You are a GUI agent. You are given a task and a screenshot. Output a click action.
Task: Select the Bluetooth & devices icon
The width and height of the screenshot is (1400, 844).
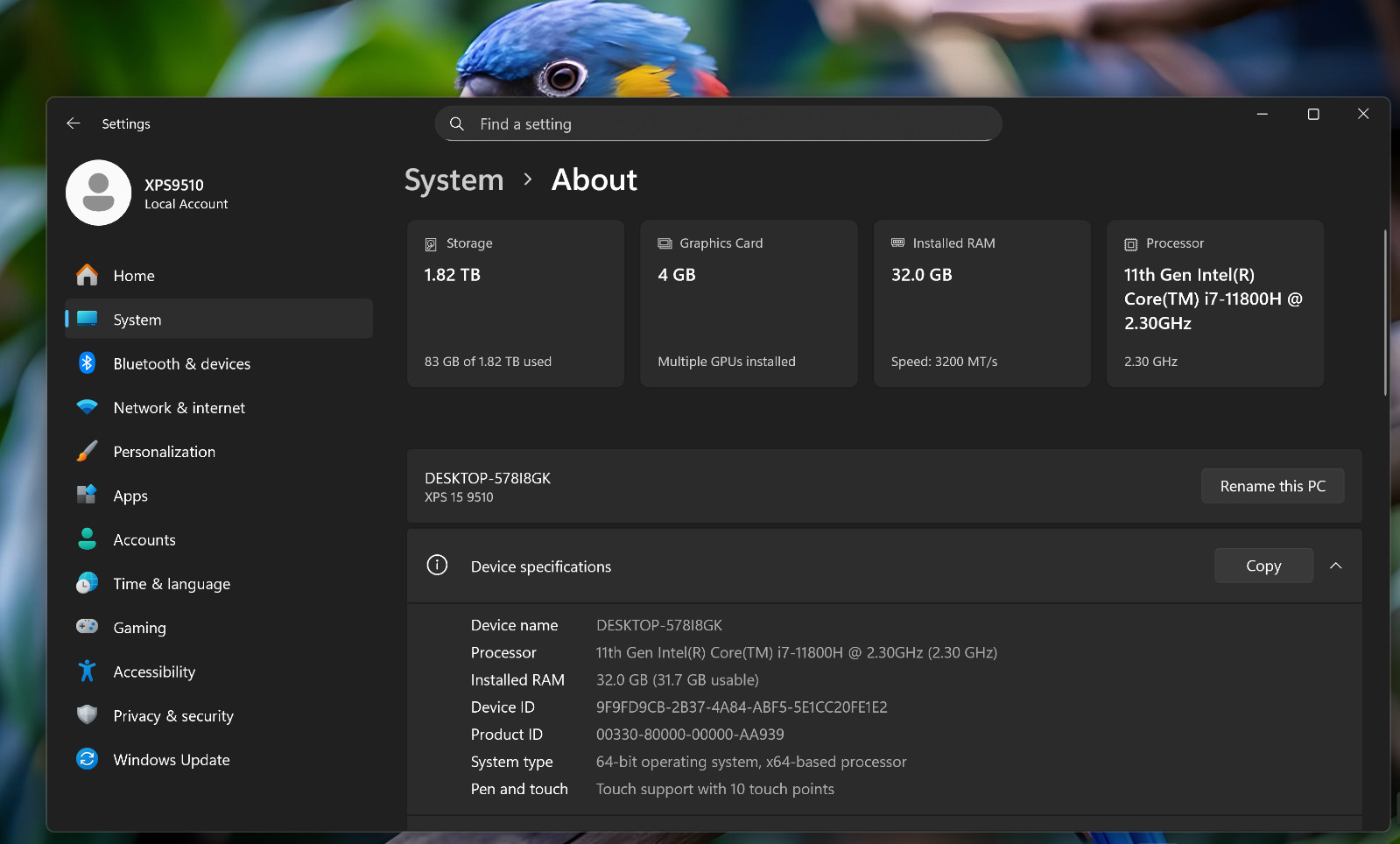(87, 362)
